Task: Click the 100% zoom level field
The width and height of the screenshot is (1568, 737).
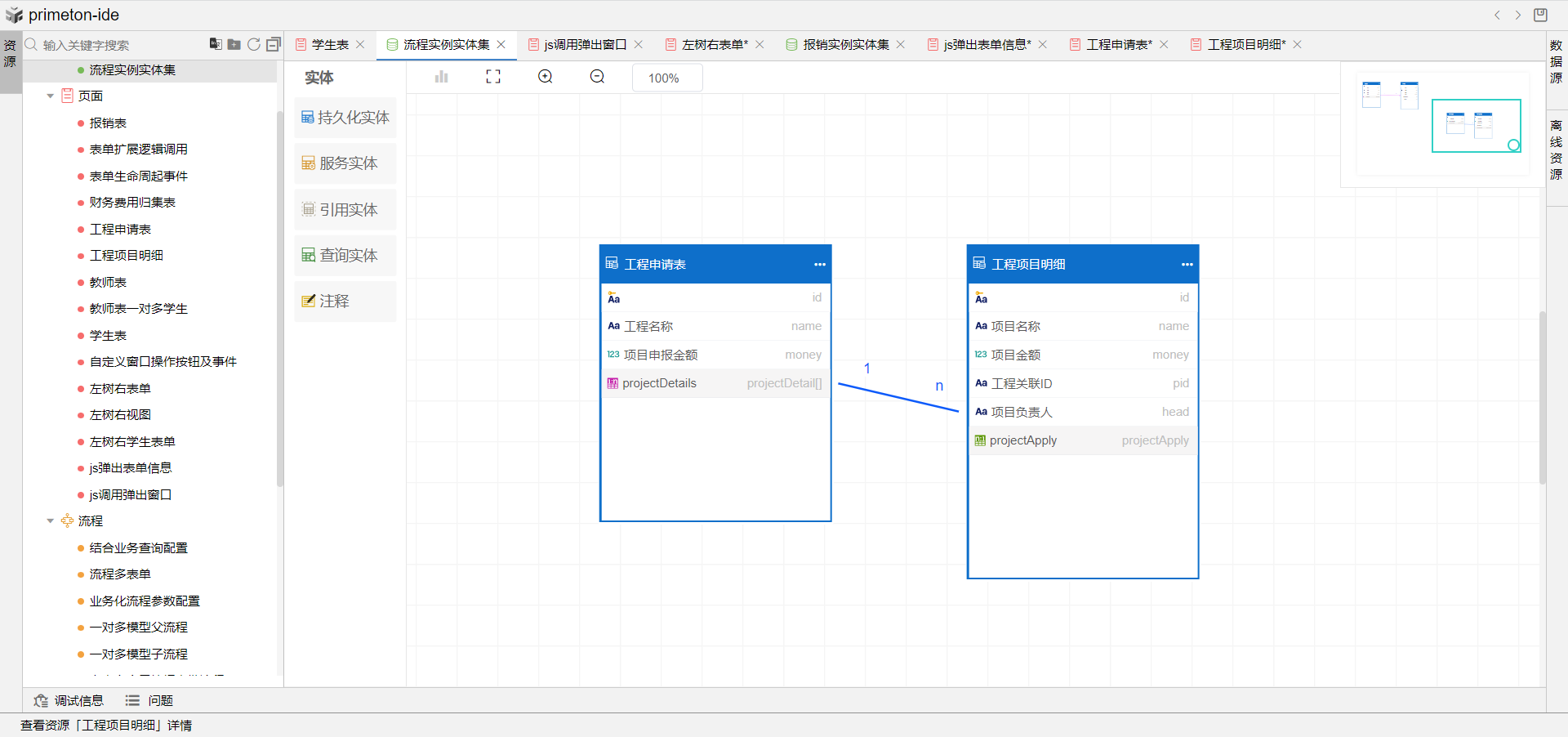Action: point(666,78)
